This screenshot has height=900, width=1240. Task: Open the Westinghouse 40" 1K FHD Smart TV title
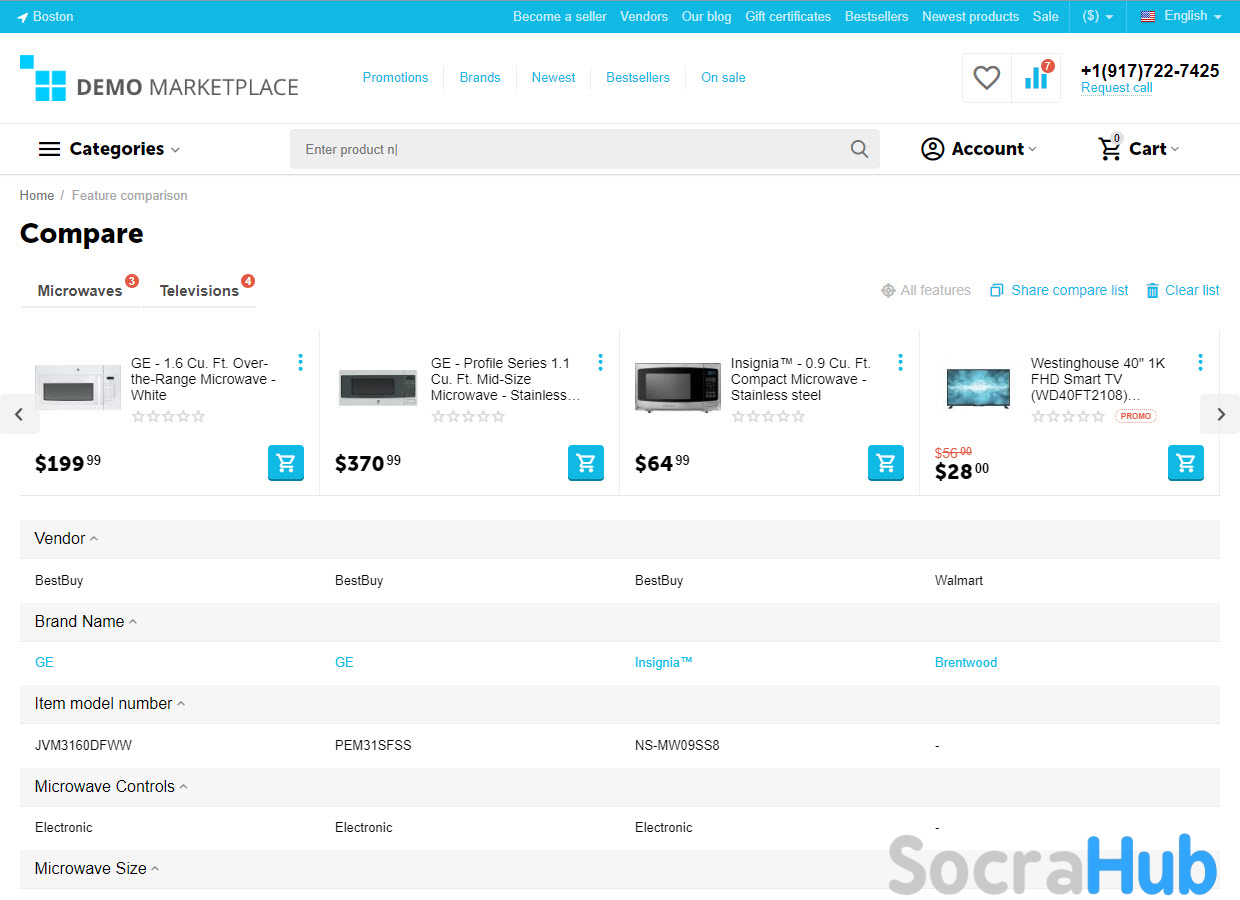1098,379
